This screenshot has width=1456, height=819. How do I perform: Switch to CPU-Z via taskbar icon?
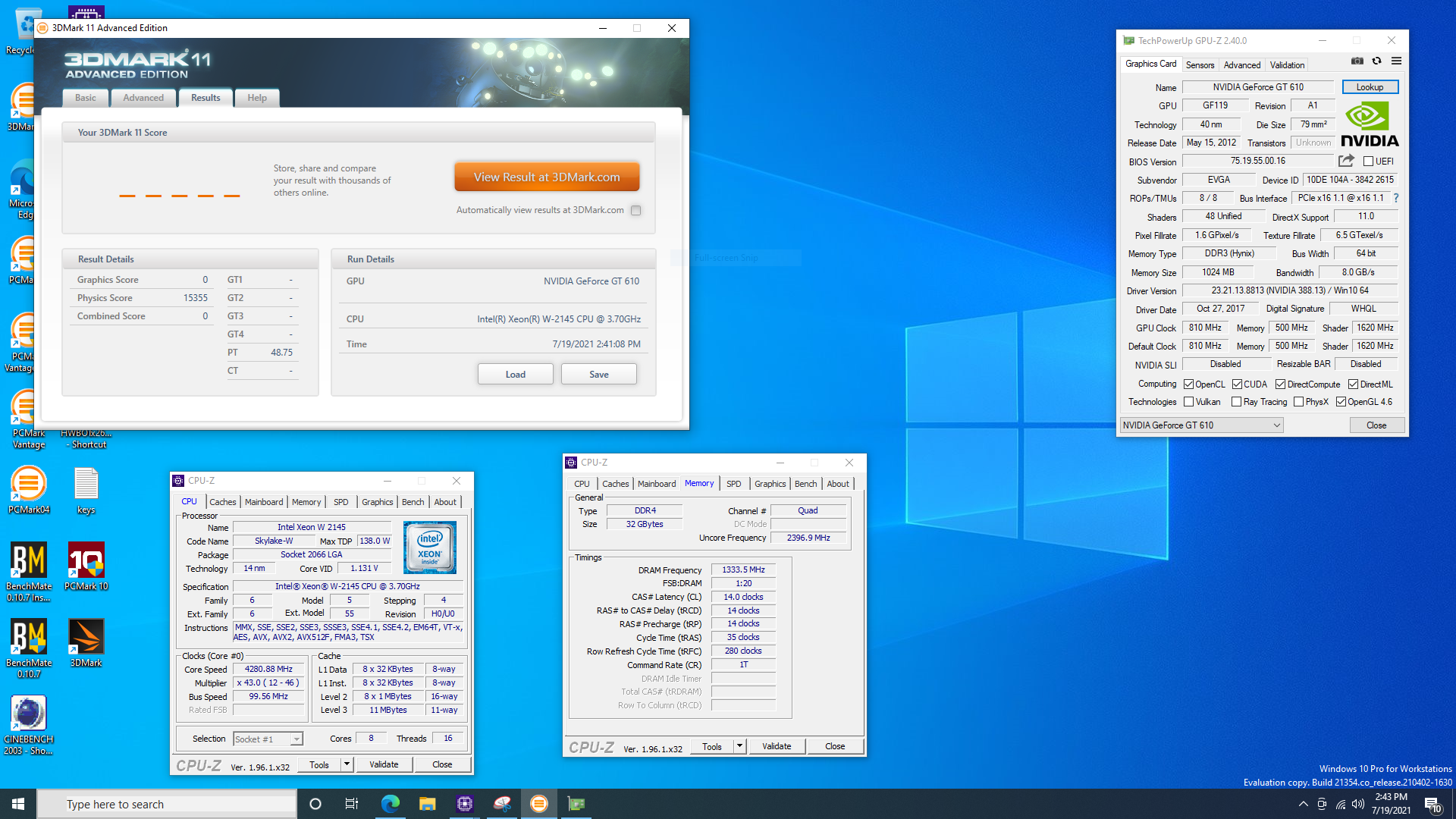click(464, 804)
